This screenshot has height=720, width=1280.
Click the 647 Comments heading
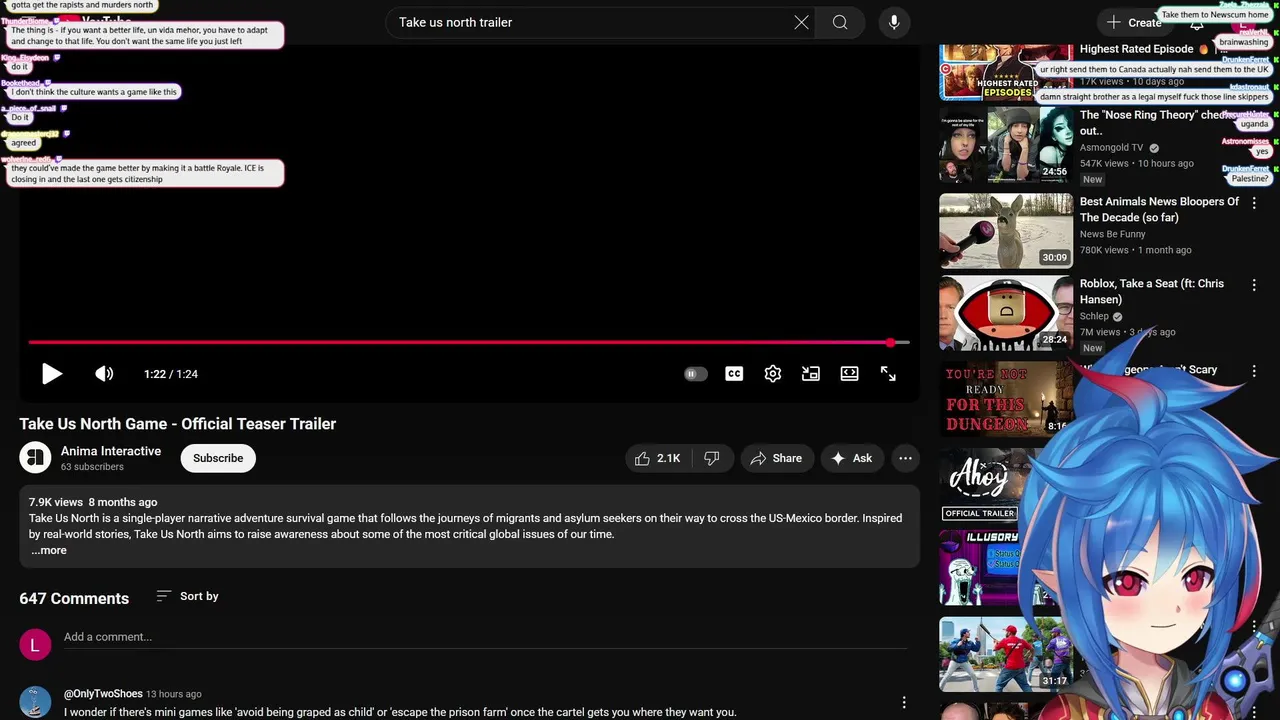pyautogui.click(x=74, y=598)
